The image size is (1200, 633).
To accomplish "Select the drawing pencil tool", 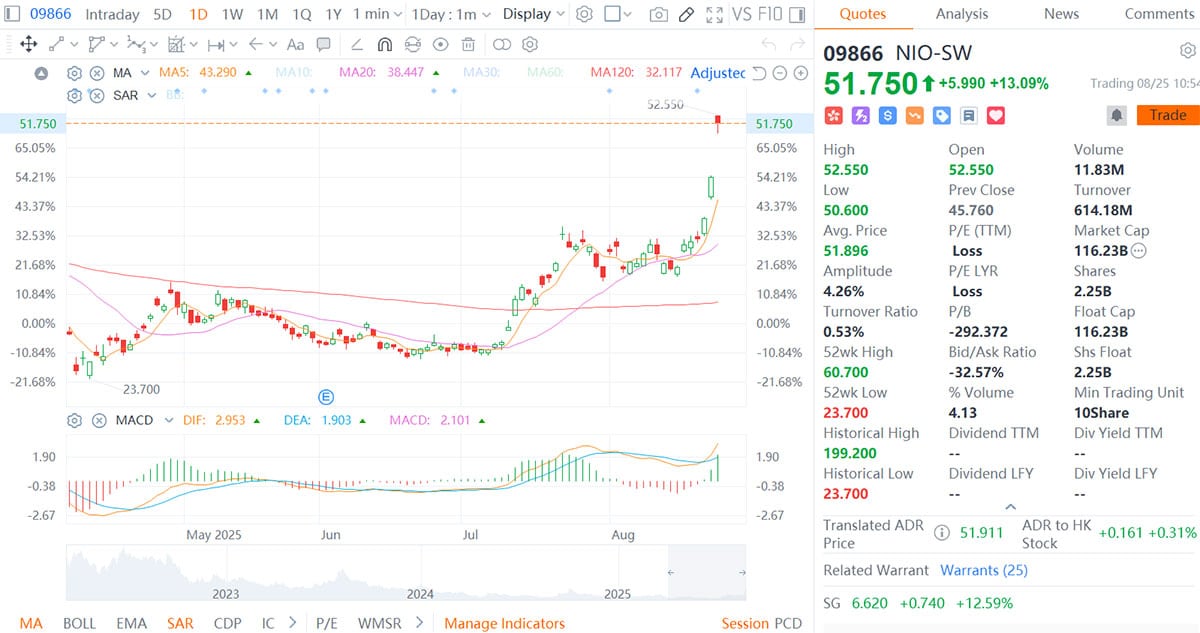I will point(685,14).
